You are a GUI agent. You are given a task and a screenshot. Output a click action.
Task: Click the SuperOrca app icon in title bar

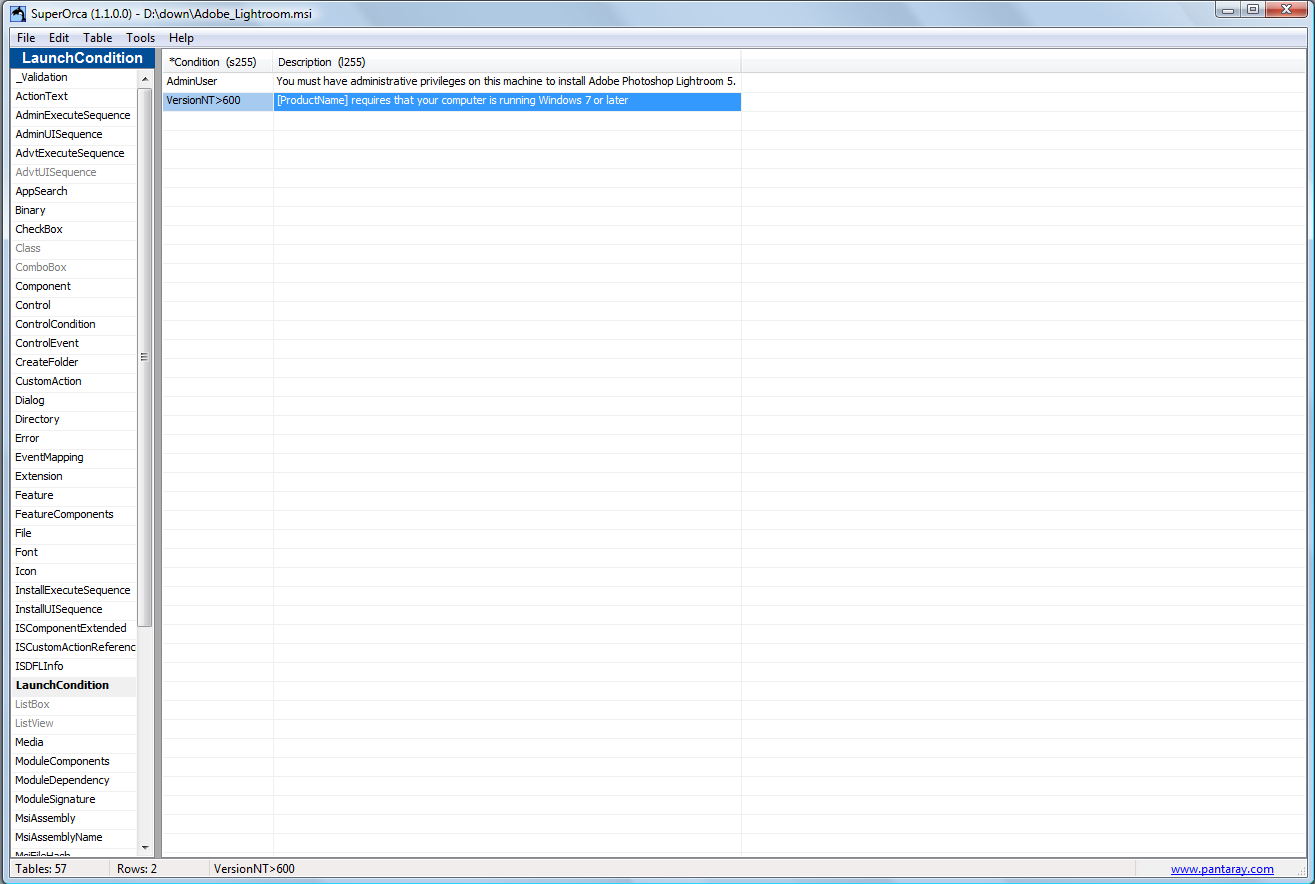tap(18, 12)
